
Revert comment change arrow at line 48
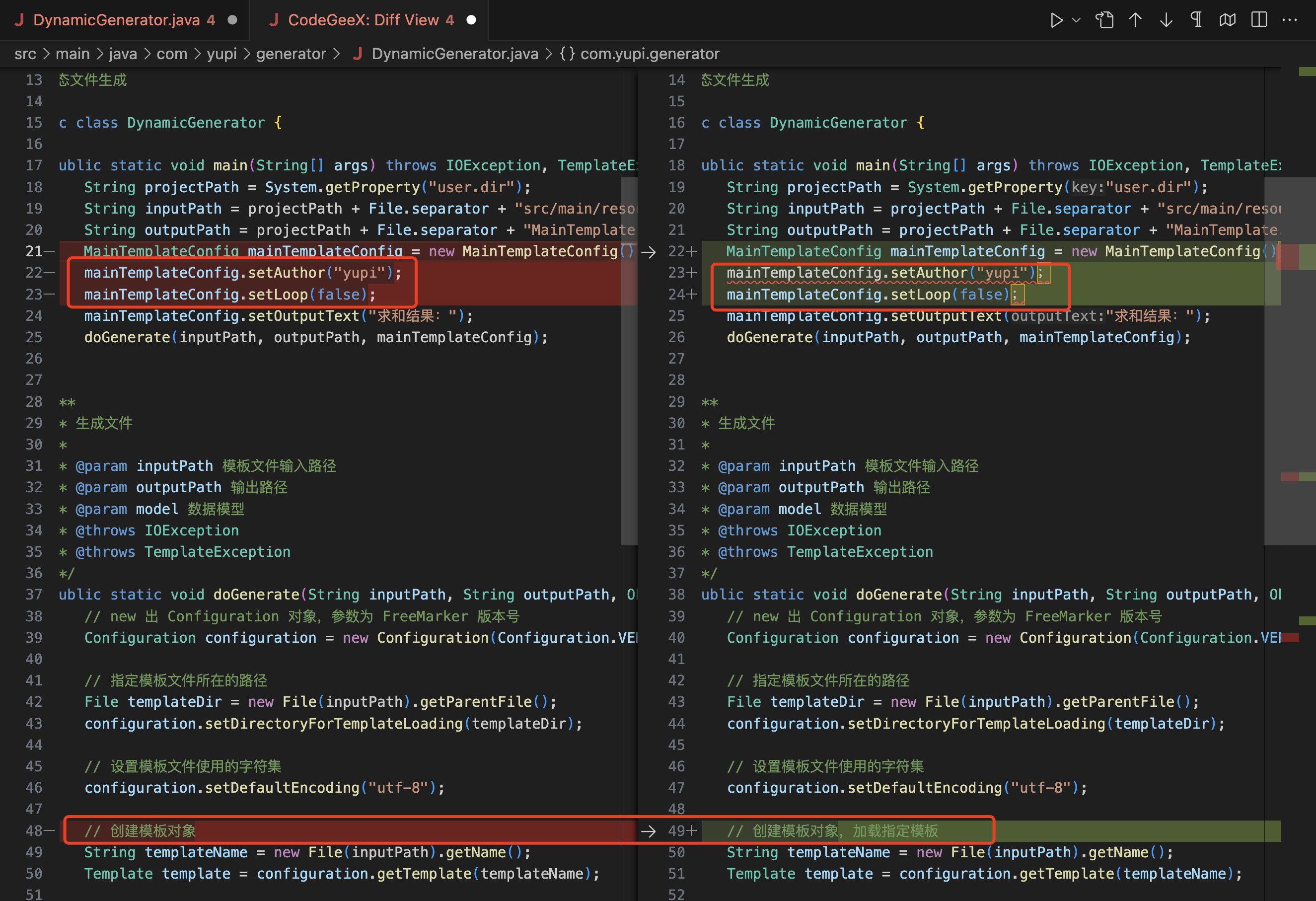(x=649, y=831)
